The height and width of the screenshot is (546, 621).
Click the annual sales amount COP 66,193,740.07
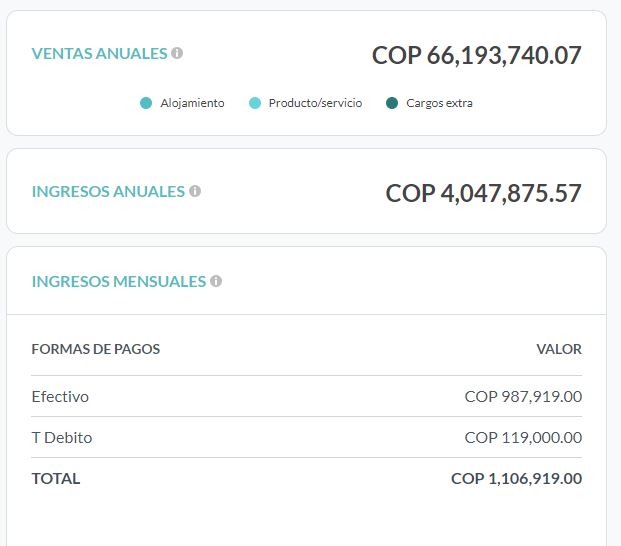(477, 55)
